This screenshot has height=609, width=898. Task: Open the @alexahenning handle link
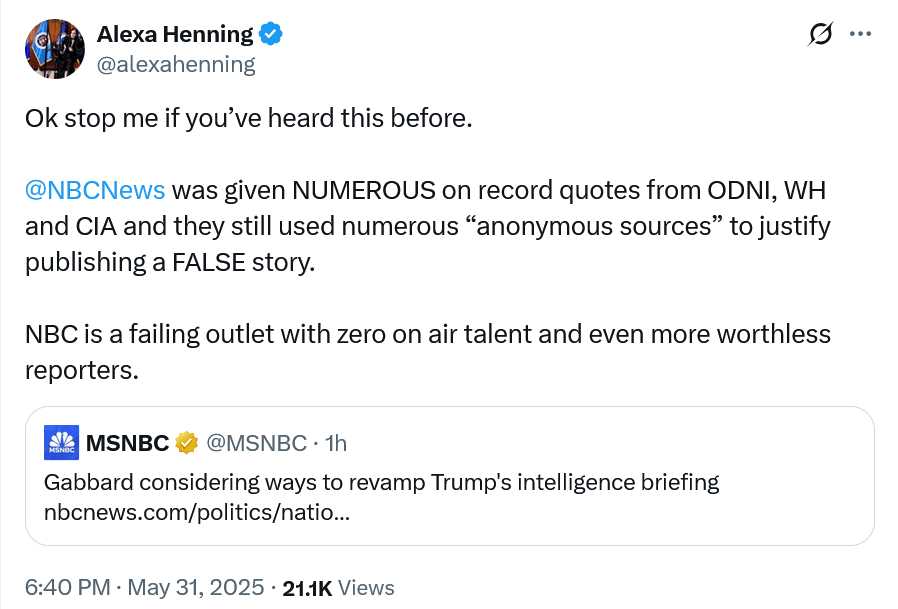(x=176, y=64)
